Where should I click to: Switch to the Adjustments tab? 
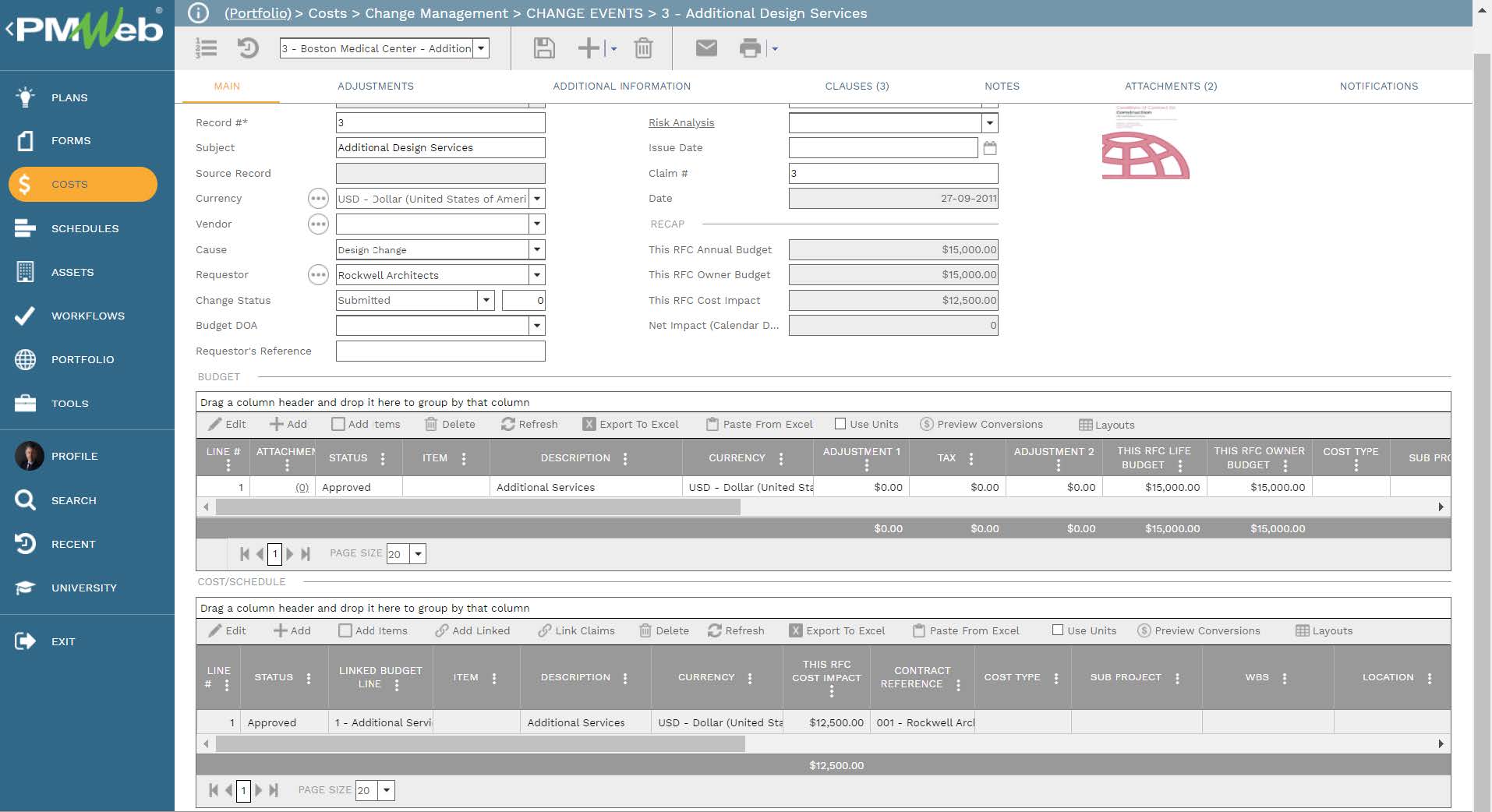[376, 86]
